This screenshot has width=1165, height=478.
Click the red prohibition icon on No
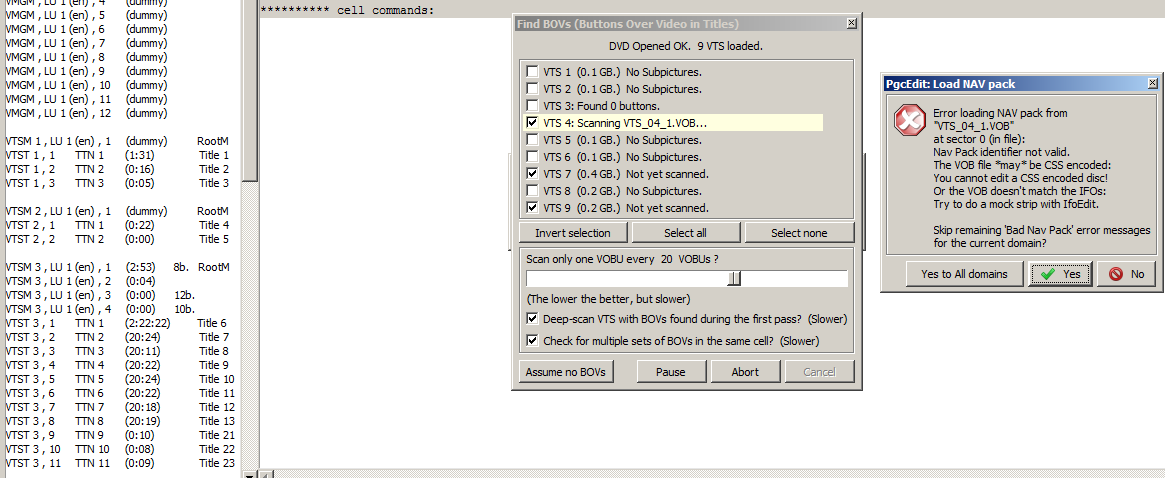tap(1116, 274)
